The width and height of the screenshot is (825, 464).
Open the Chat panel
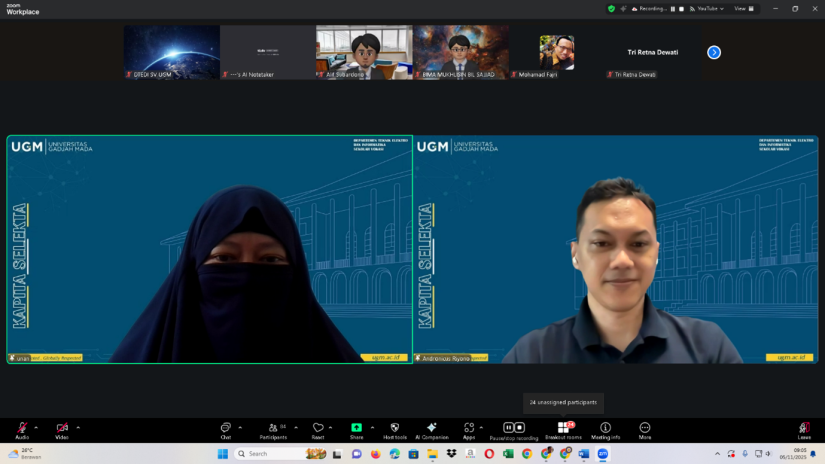226,428
